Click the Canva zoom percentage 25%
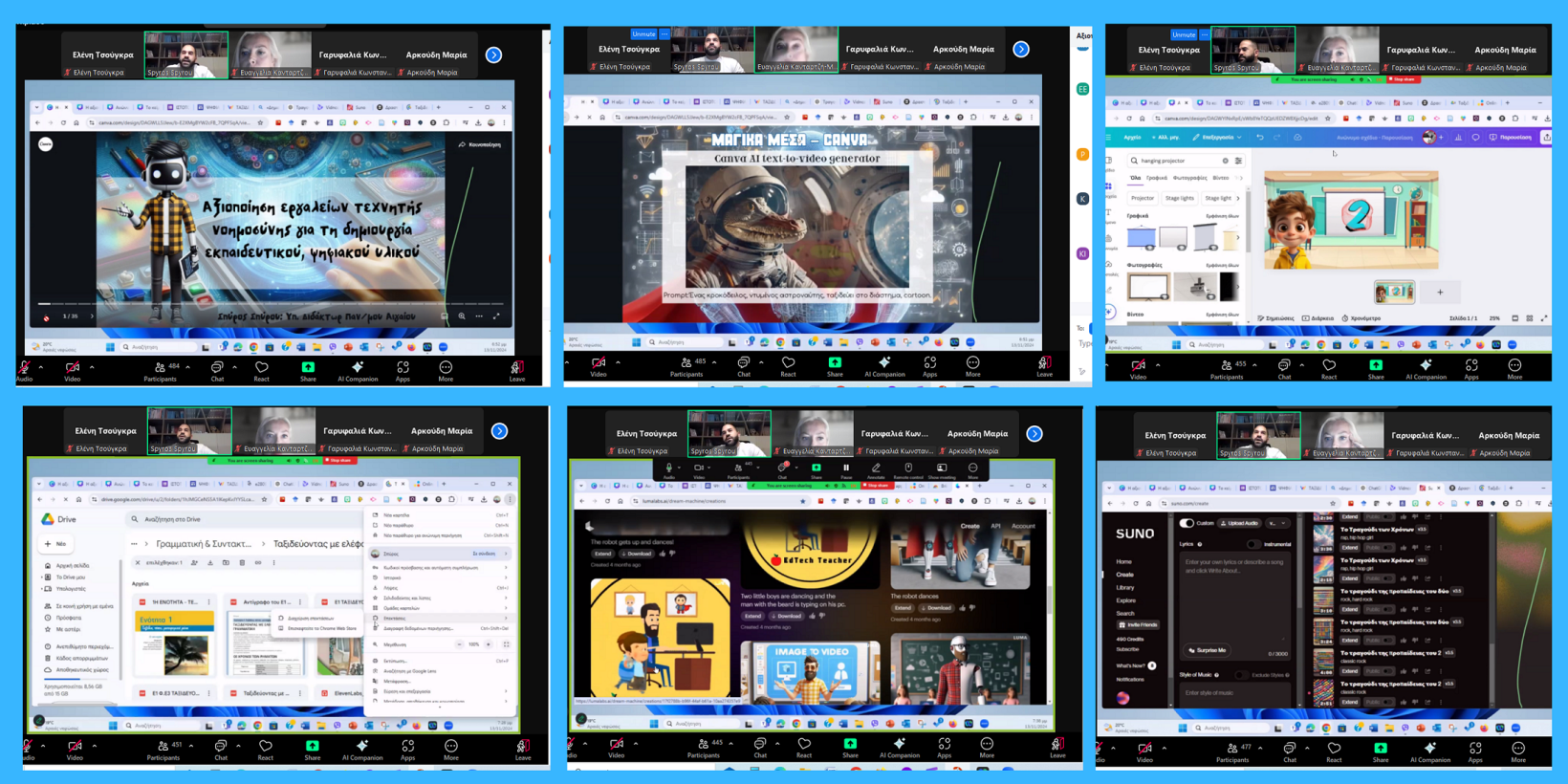Image resolution: width=1568 pixels, height=784 pixels. (x=1494, y=318)
